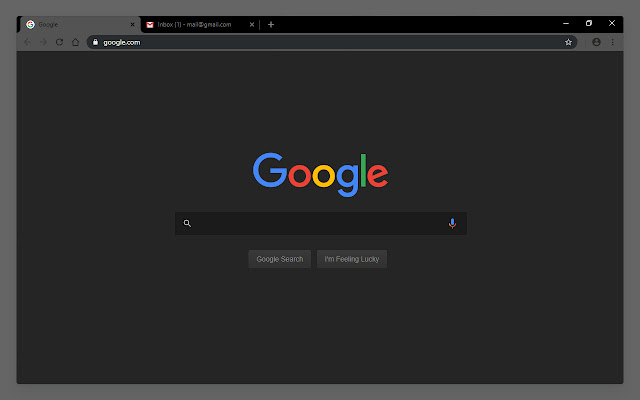
Task: Start voice search with microphone icon
Action: [x=452, y=223]
